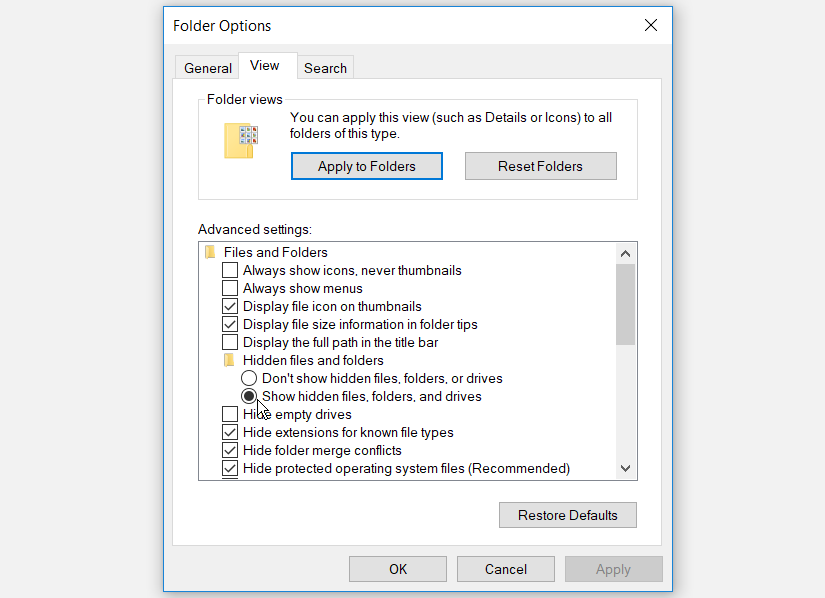This screenshot has height=598, width=825.
Task: Click the Files and Folders folder icon
Action: click(x=210, y=252)
